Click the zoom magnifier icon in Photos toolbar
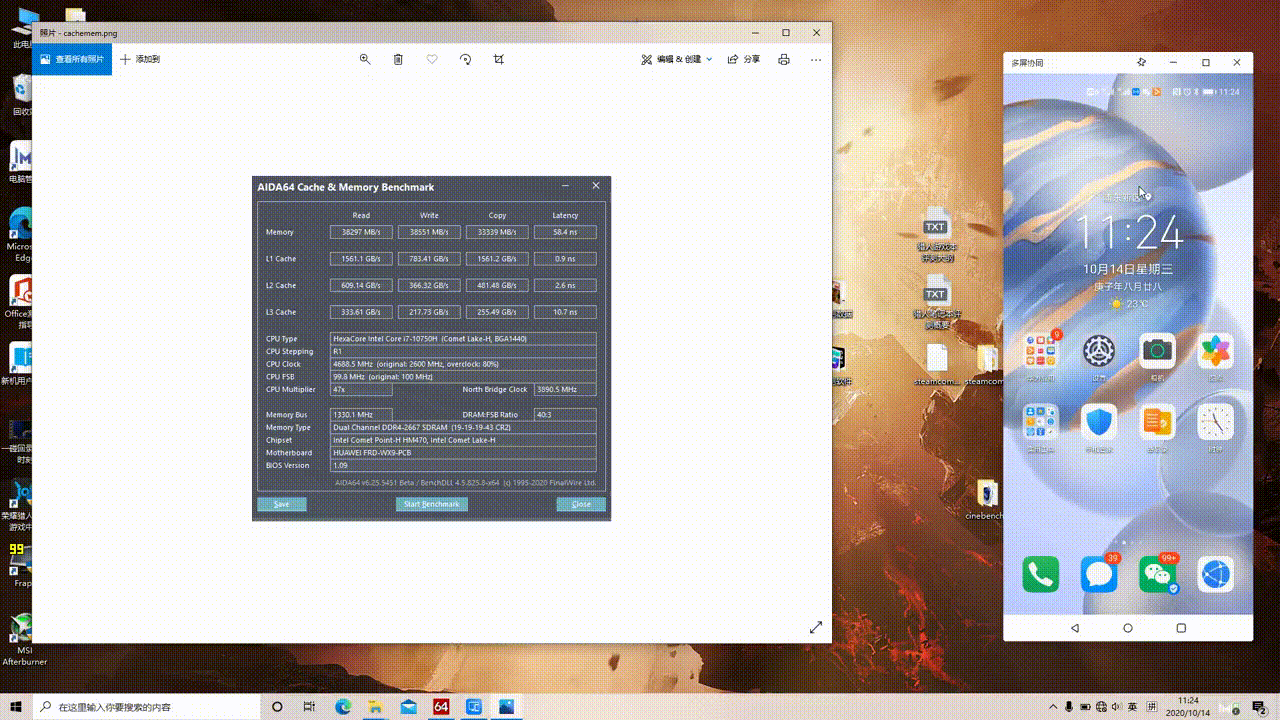This screenshot has height=720, width=1280. point(365,60)
